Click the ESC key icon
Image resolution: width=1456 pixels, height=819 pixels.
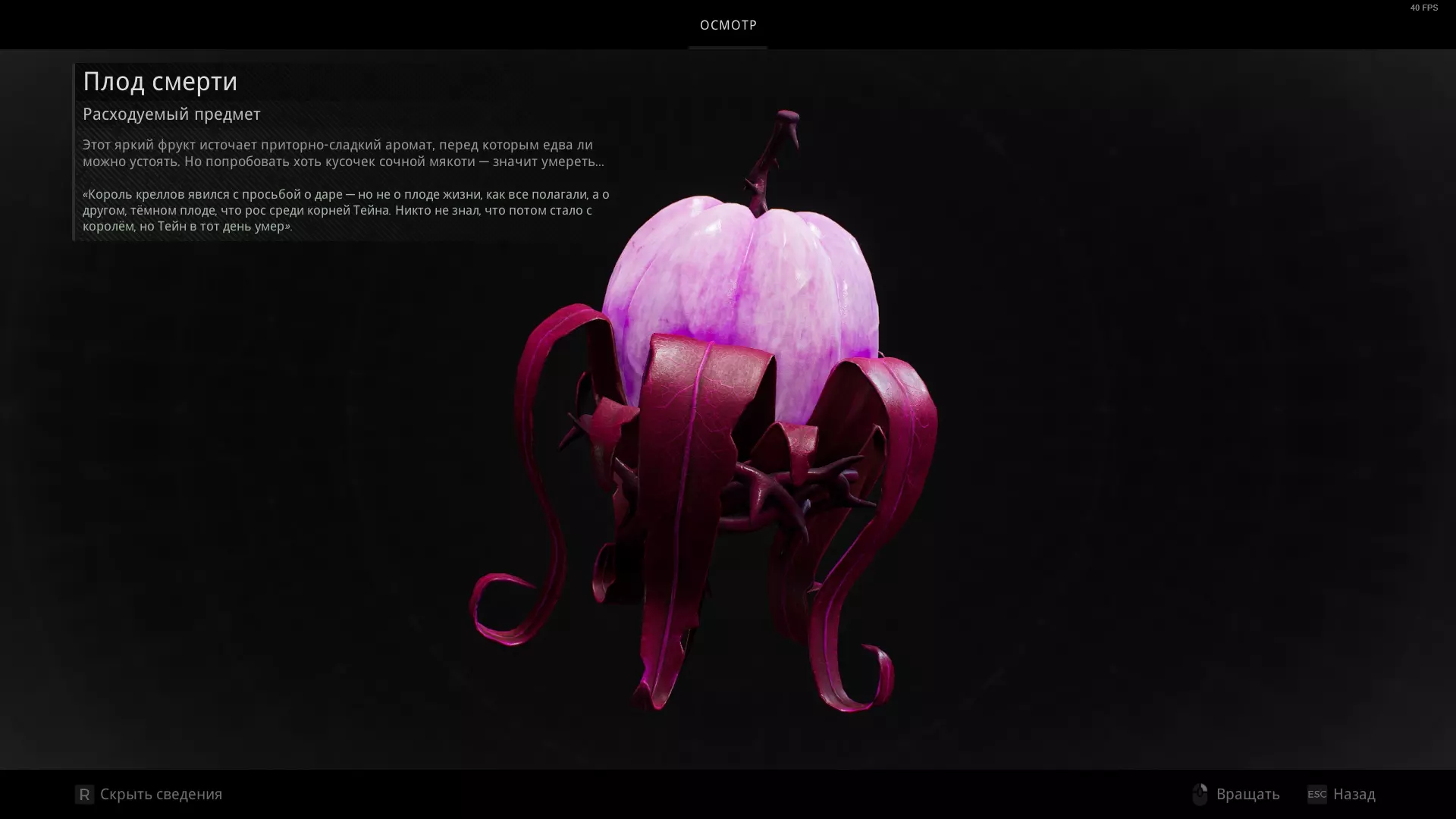tap(1316, 794)
